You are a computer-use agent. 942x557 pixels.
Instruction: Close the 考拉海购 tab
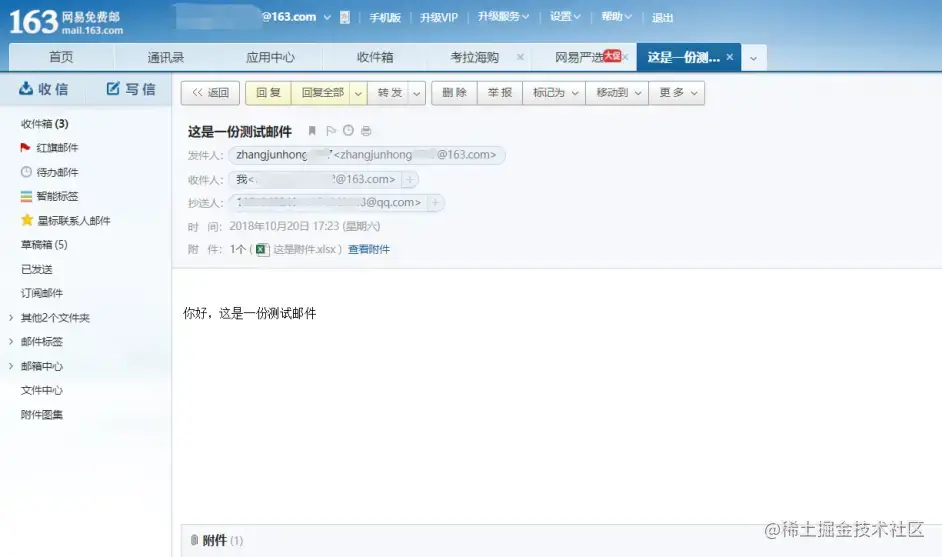click(x=520, y=57)
